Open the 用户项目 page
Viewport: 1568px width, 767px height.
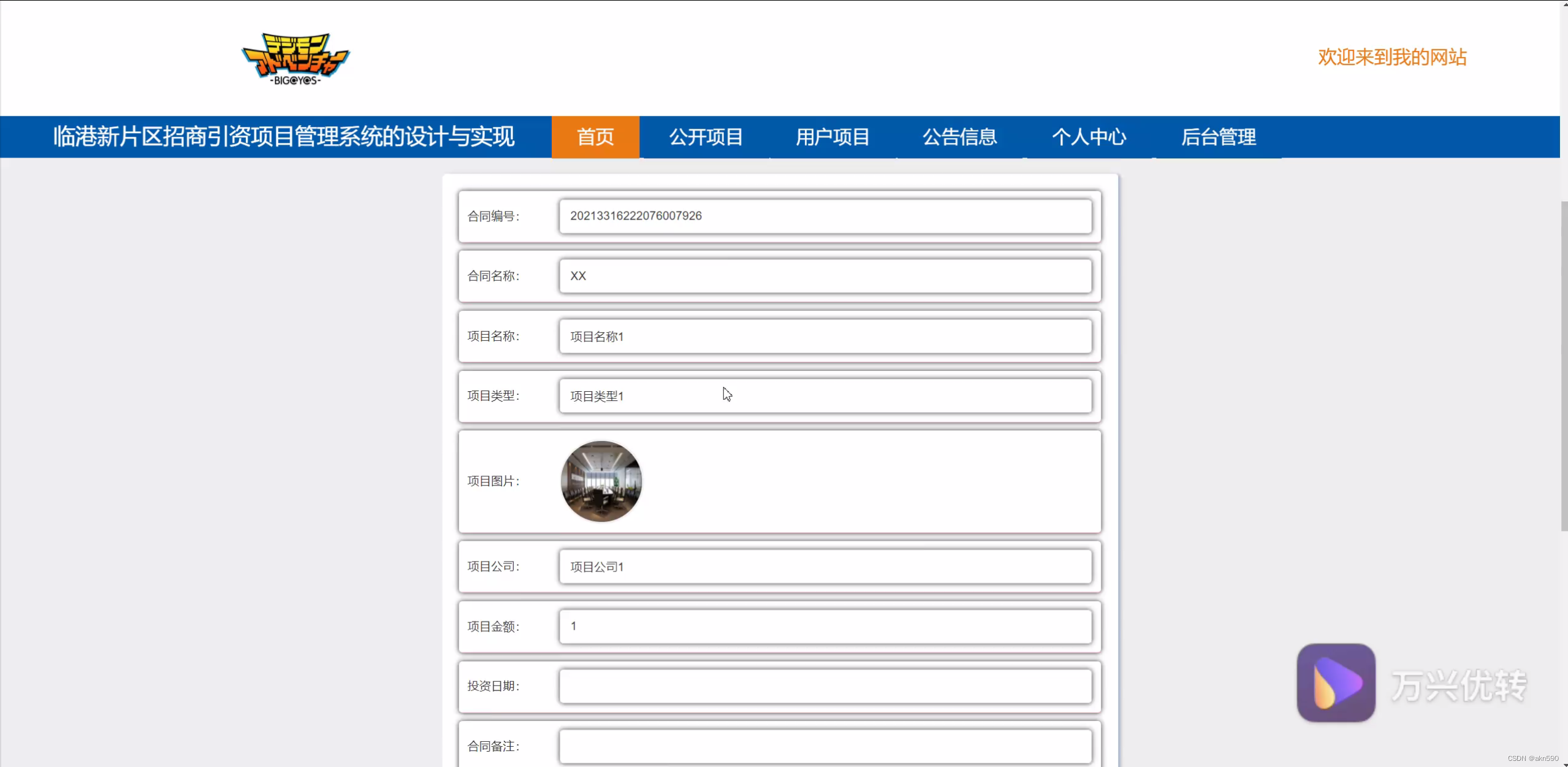click(x=832, y=137)
